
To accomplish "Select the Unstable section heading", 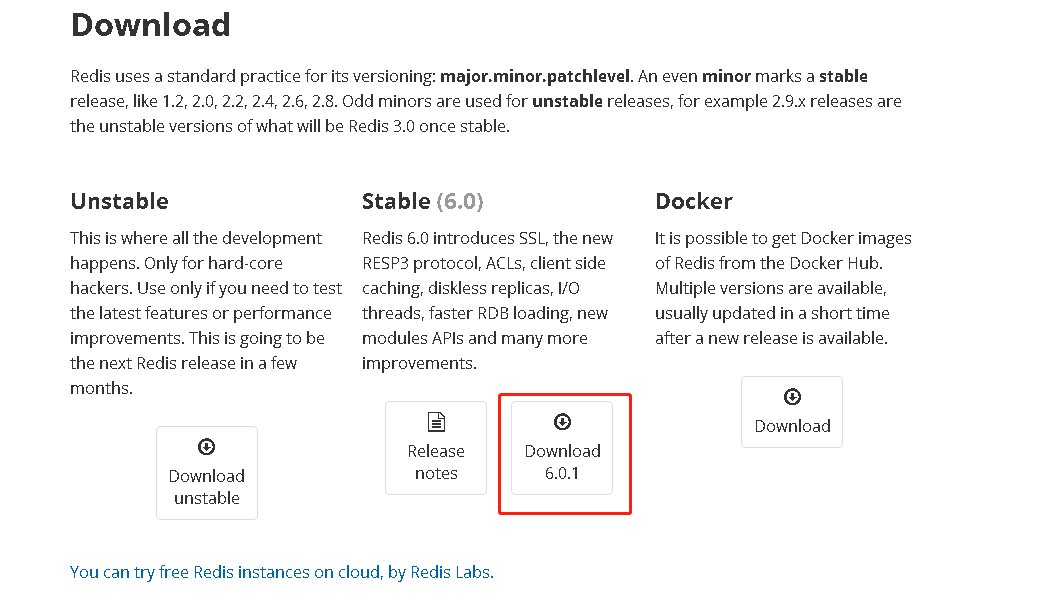I will (x=119, y=201).
